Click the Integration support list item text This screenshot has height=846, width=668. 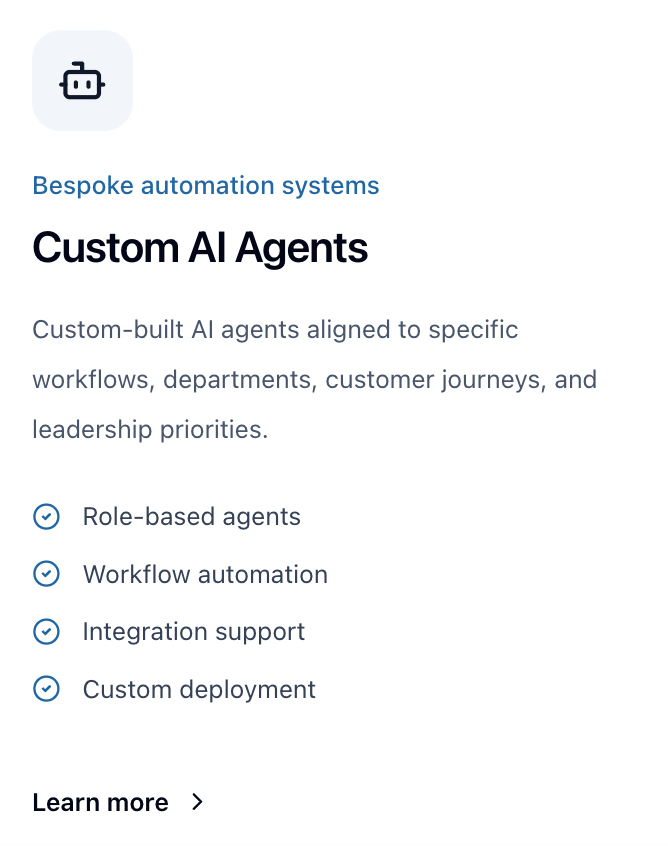(x=194, y=632)
